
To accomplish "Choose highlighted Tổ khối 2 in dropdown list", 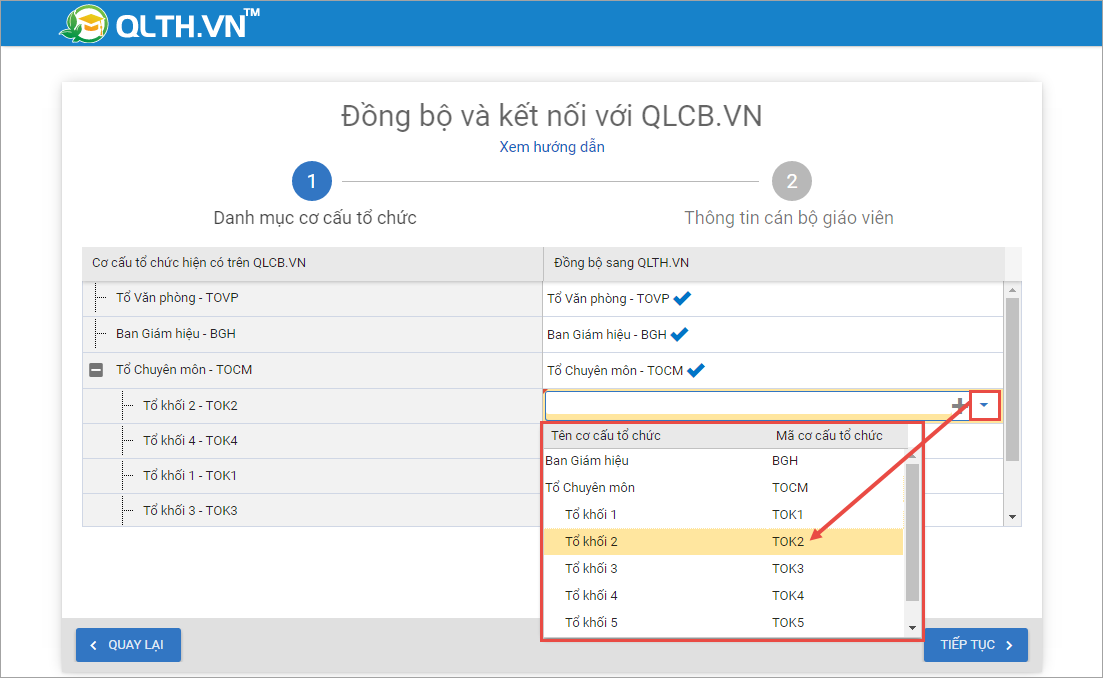I will [723, 542].
